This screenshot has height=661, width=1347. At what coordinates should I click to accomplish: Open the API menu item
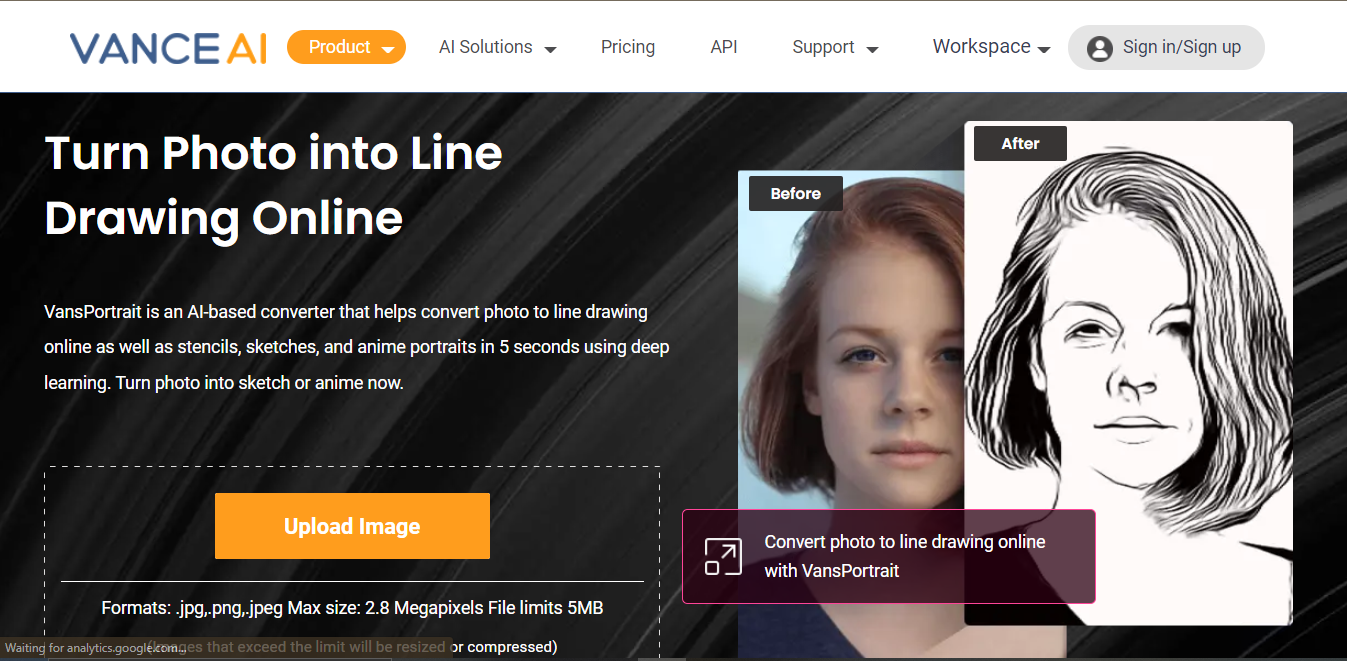point(724,47)
